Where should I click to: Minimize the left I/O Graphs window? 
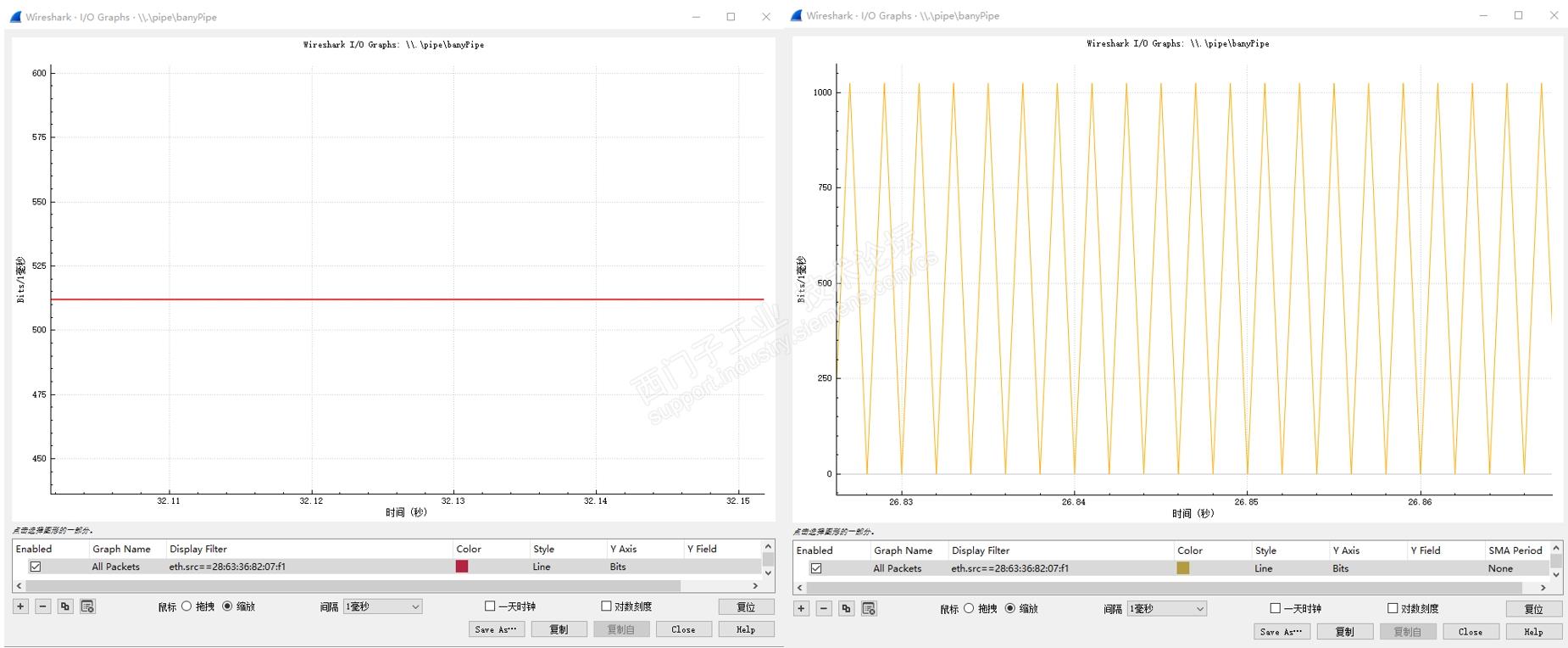click(696, 16)
